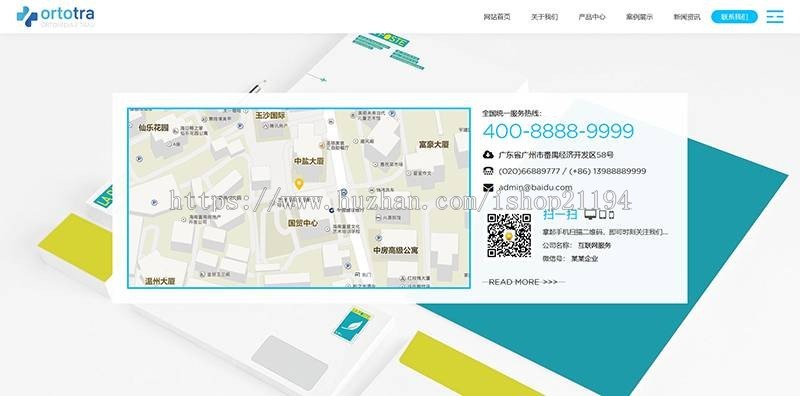Click the 全国统一服务热线 label
The image size is (800, 396).
pos(512,113)
